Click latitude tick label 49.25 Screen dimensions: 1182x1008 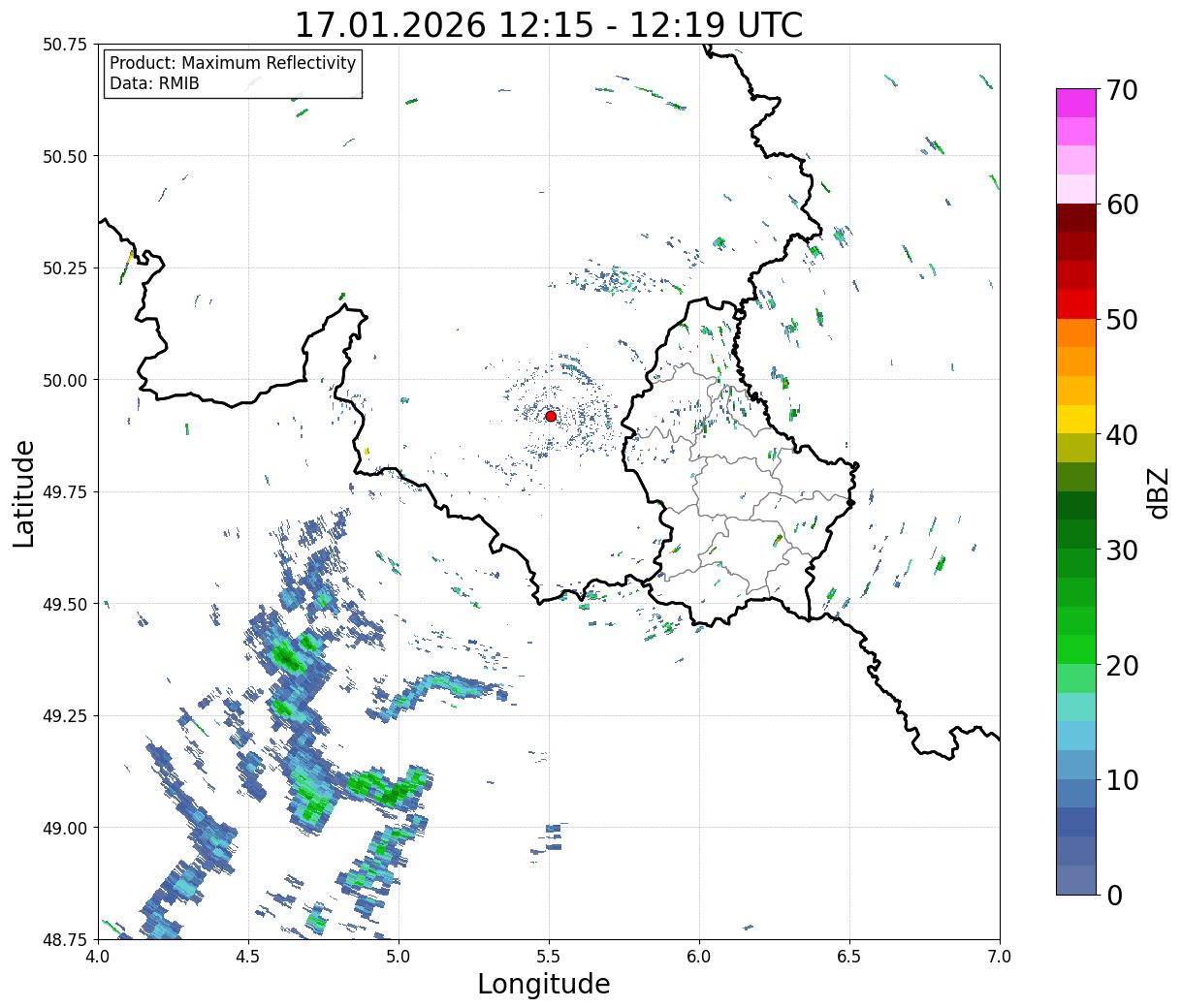pos(65,716)
